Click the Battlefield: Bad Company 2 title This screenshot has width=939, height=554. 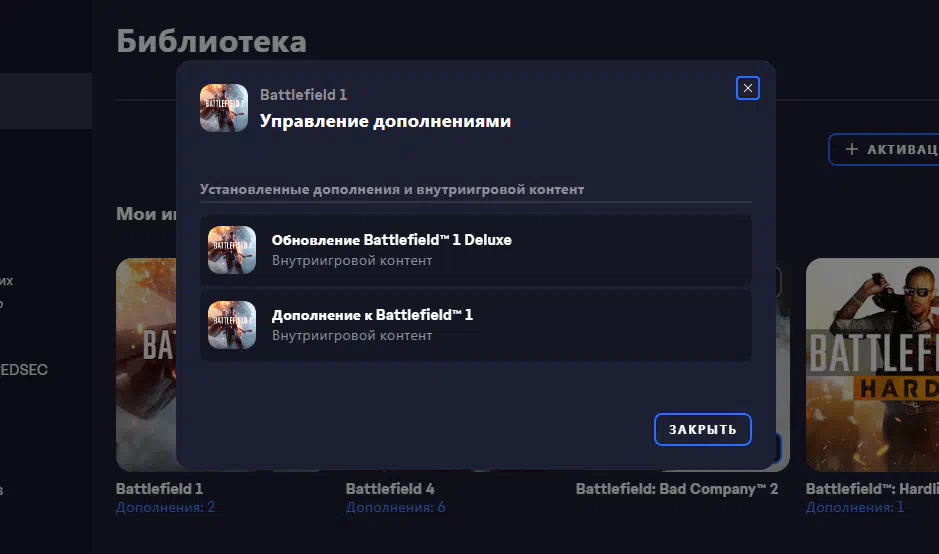[677, 489]
